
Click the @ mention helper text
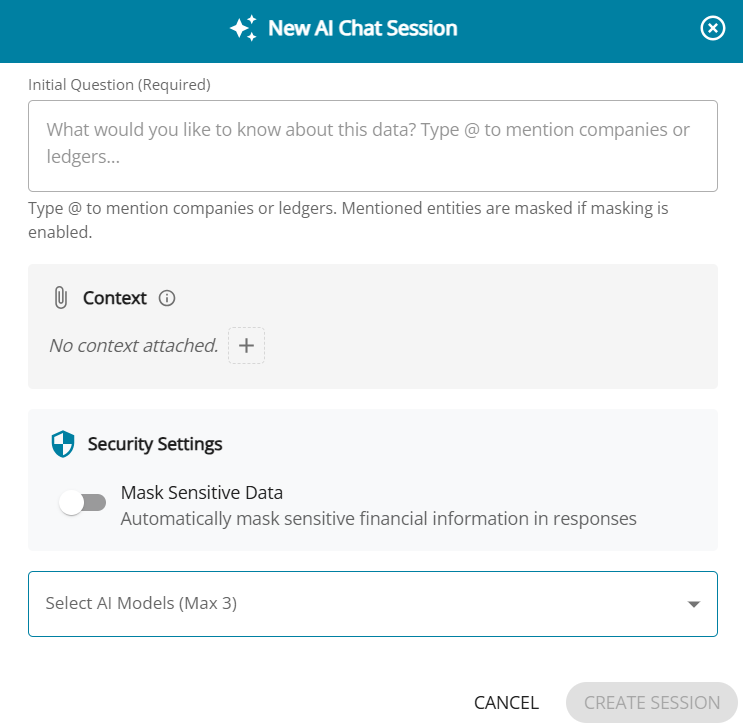tap(348, 220)
